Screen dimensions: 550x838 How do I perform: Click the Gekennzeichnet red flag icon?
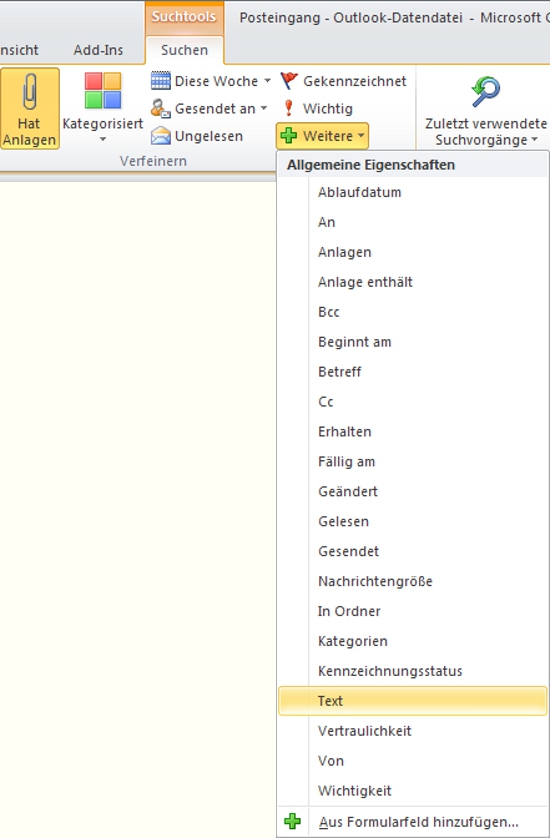click(x=289, y=81)
